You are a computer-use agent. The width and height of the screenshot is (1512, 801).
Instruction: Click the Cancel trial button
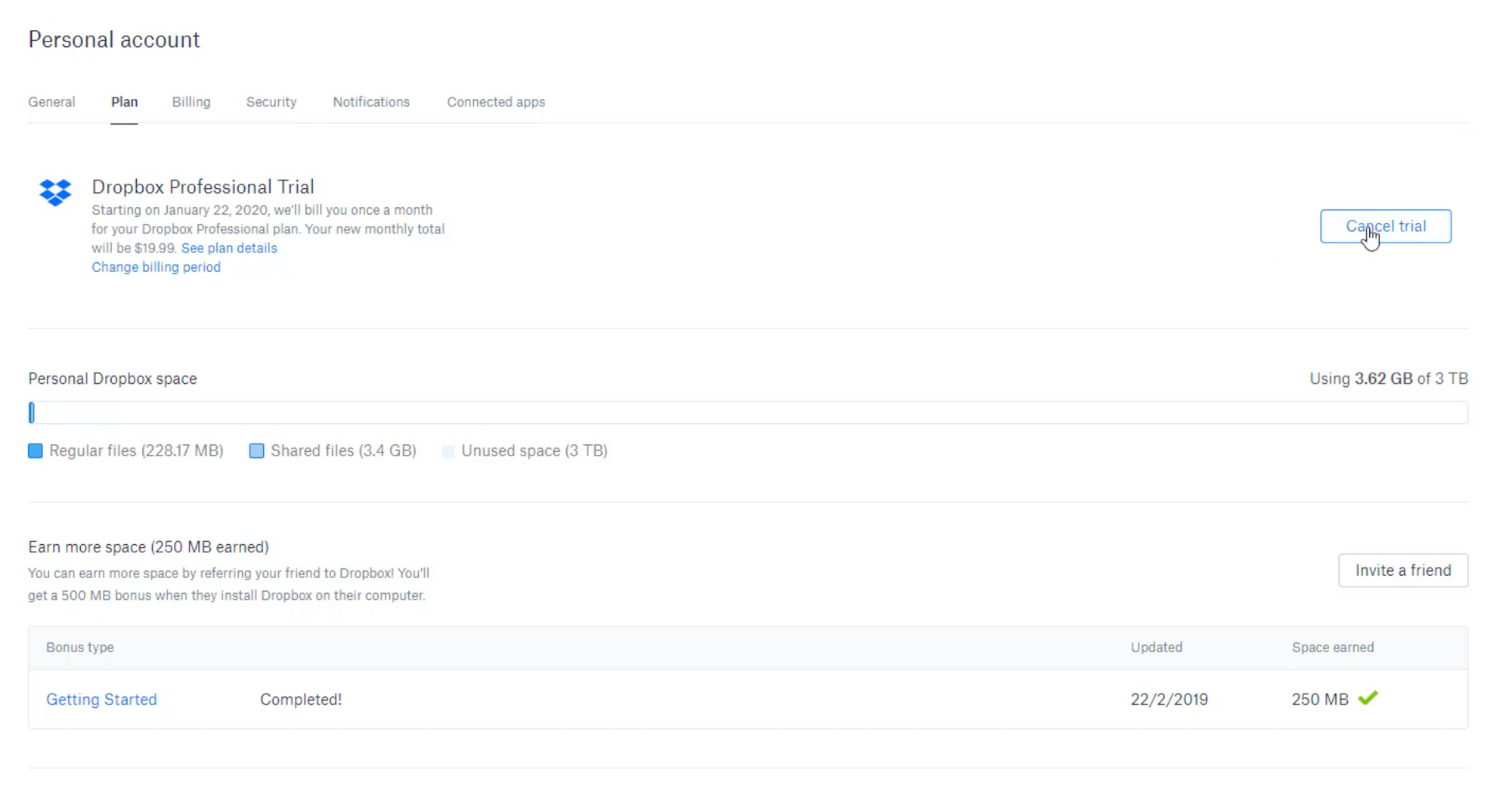pyautogui.click(x=1386, y=226)
